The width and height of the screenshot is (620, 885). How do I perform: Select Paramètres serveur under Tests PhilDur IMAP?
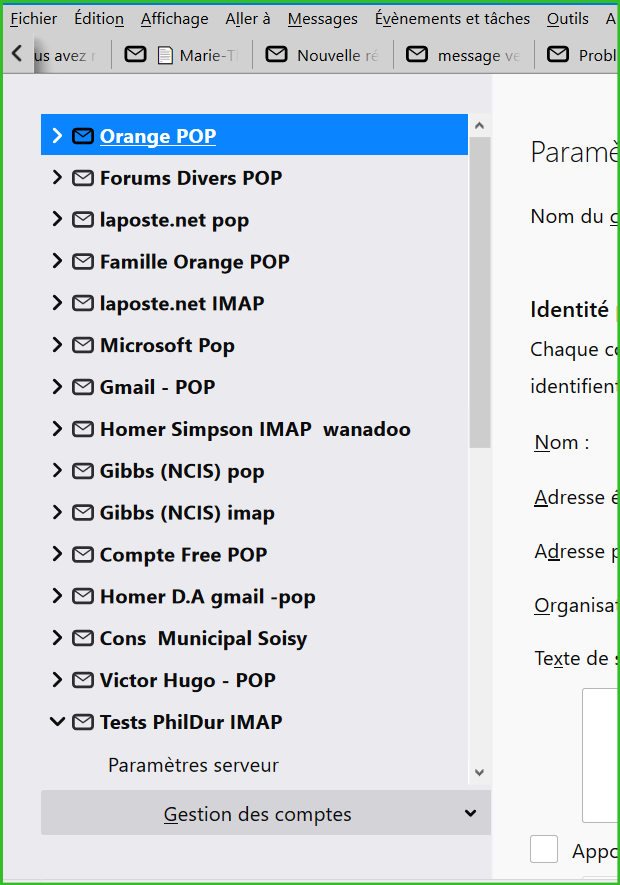pyautogui.click(x=193, y=765)
